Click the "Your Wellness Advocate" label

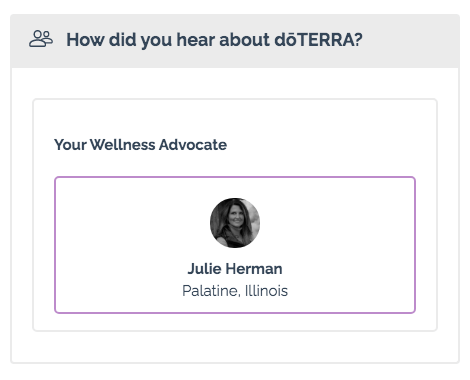click(x=140, y=145)
